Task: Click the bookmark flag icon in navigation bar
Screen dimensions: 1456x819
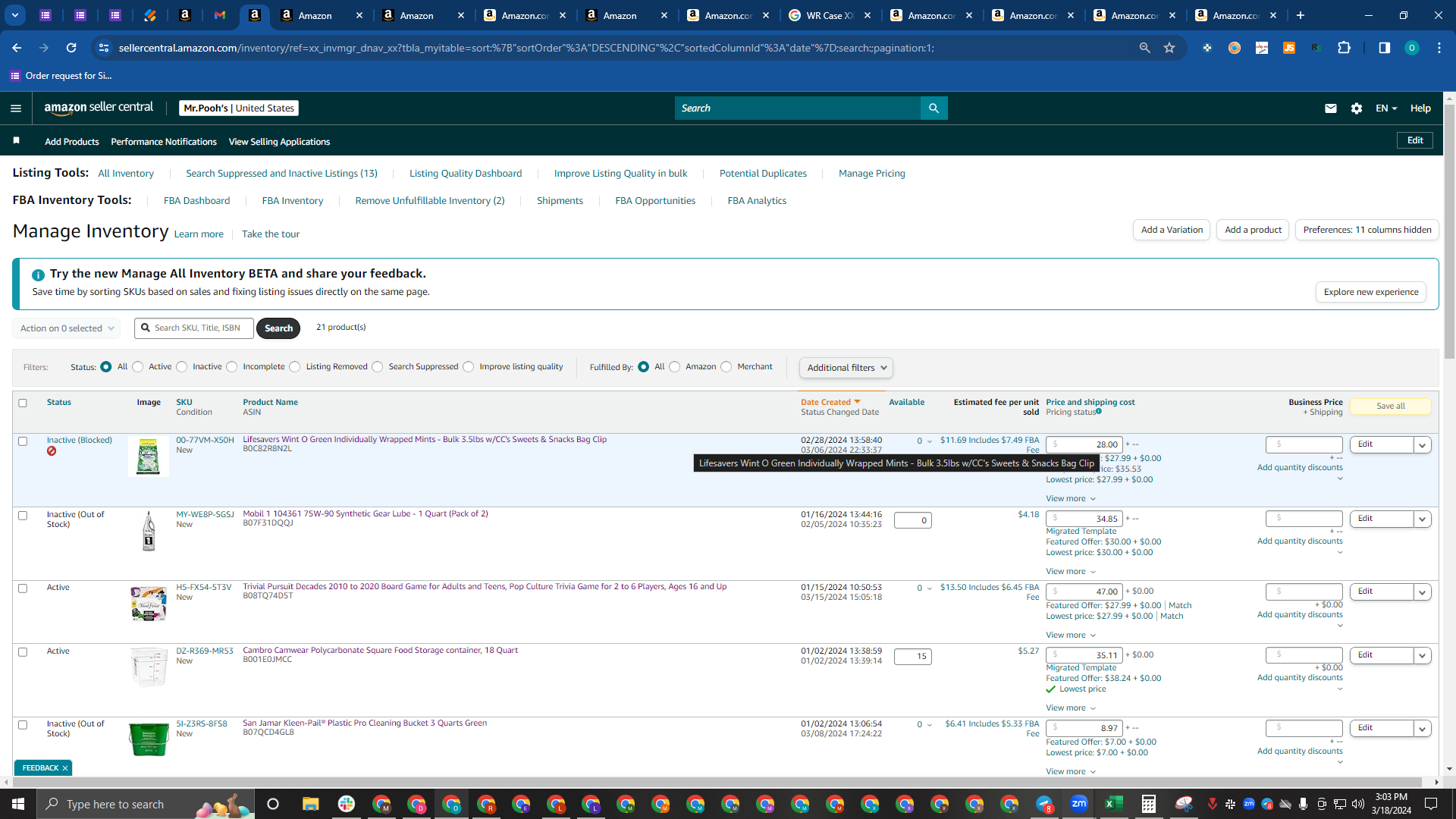Action: [x=17, y=141]
